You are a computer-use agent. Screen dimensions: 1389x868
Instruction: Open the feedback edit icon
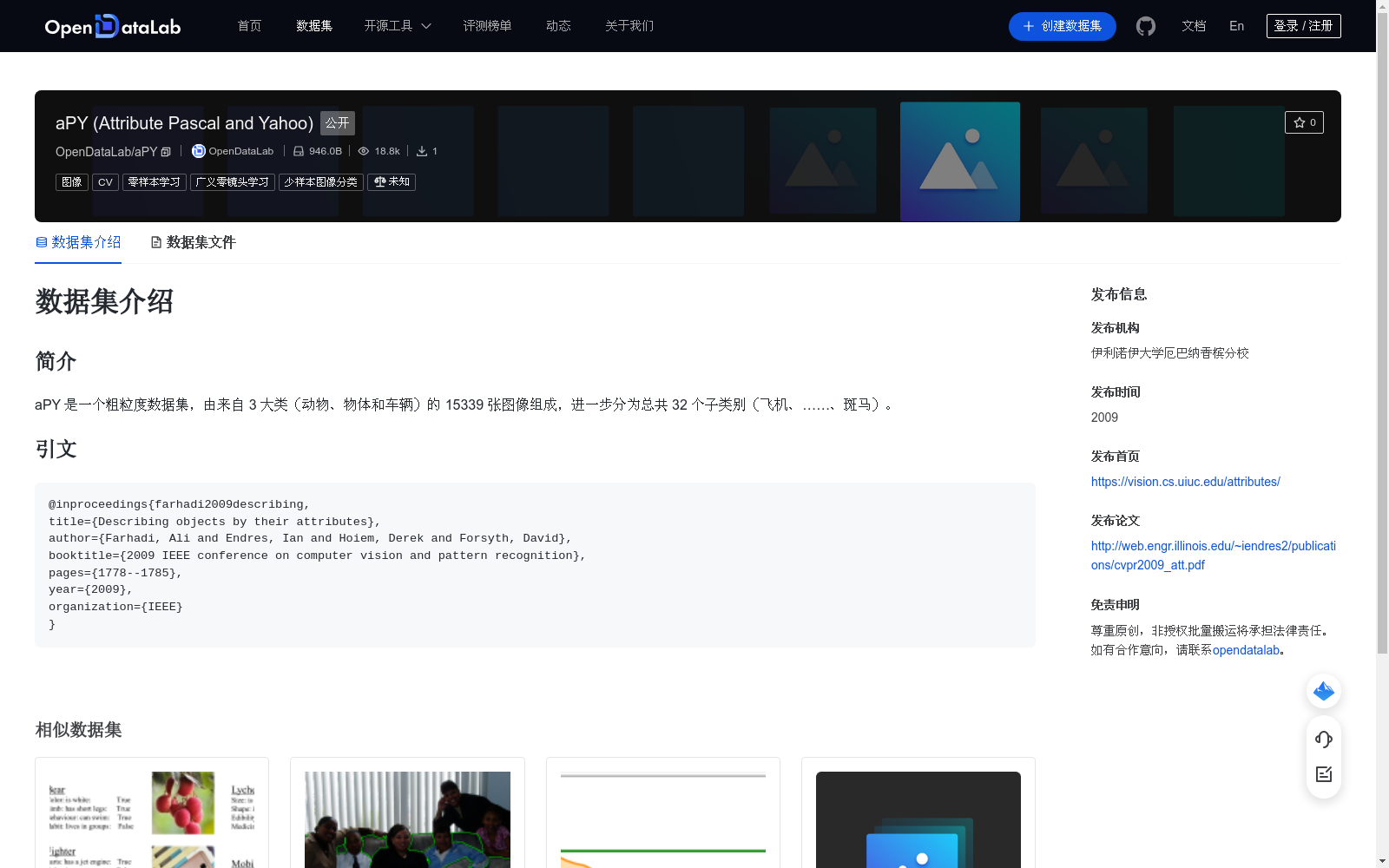point(1324,774)
